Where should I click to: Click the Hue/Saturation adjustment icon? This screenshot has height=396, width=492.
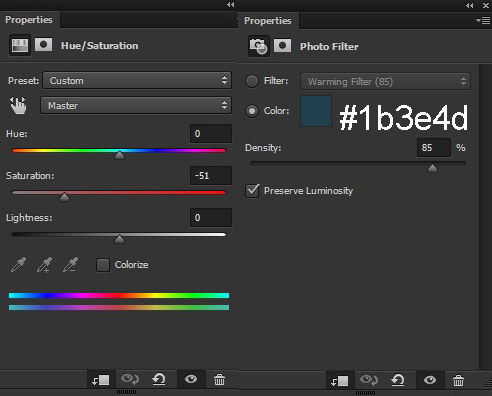(x=20, y=45)
